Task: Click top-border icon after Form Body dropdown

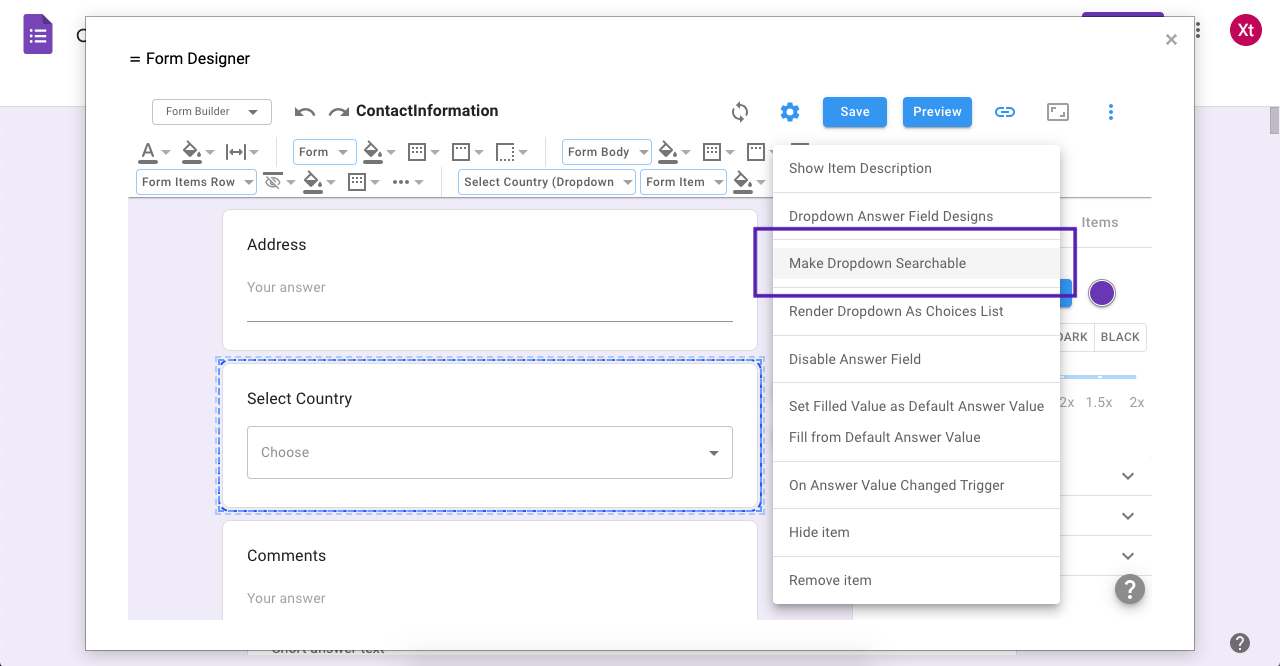Action: pyautogui.click(x=756, y=152)
